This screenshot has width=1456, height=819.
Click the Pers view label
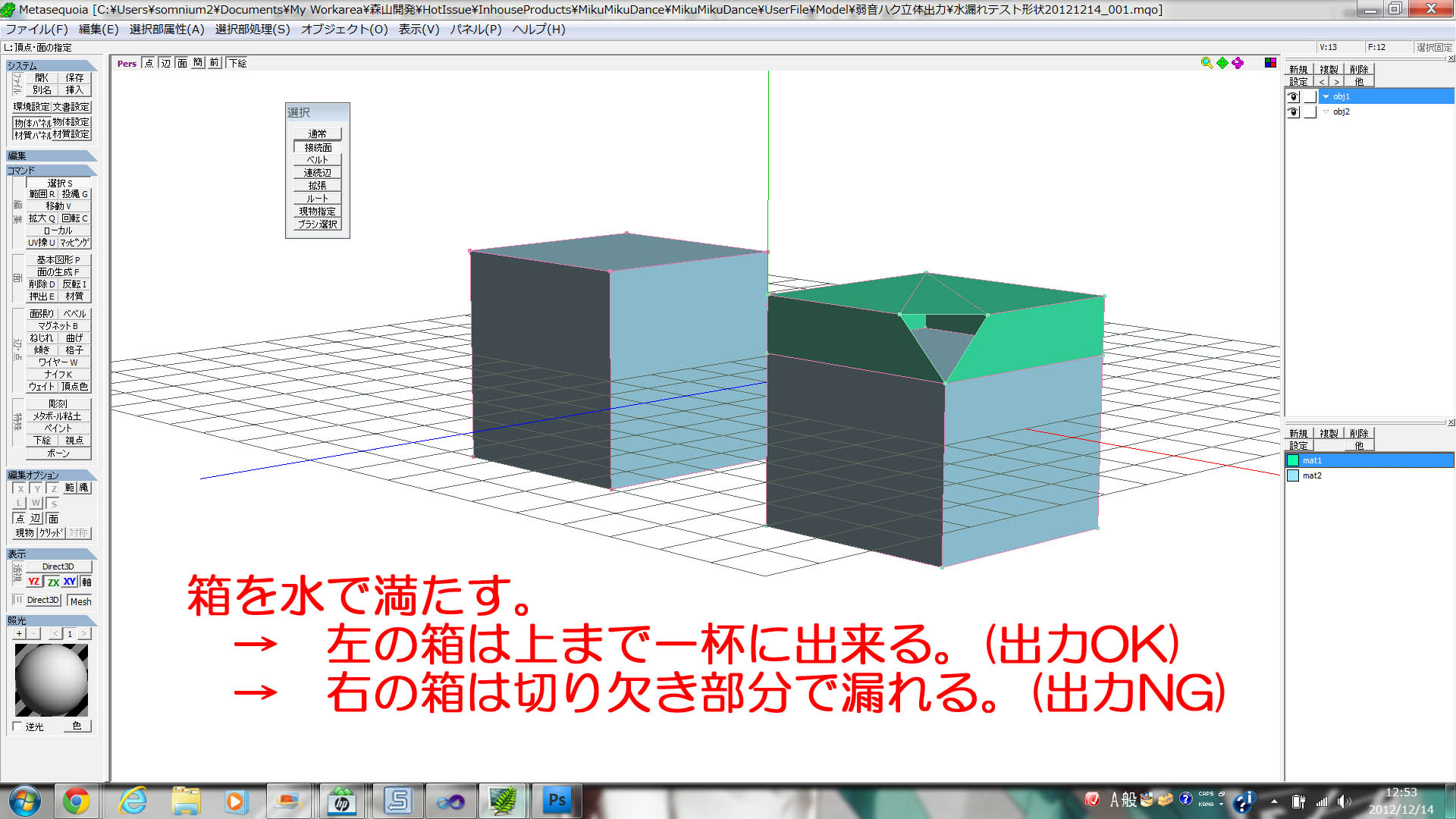coord(127,64)
